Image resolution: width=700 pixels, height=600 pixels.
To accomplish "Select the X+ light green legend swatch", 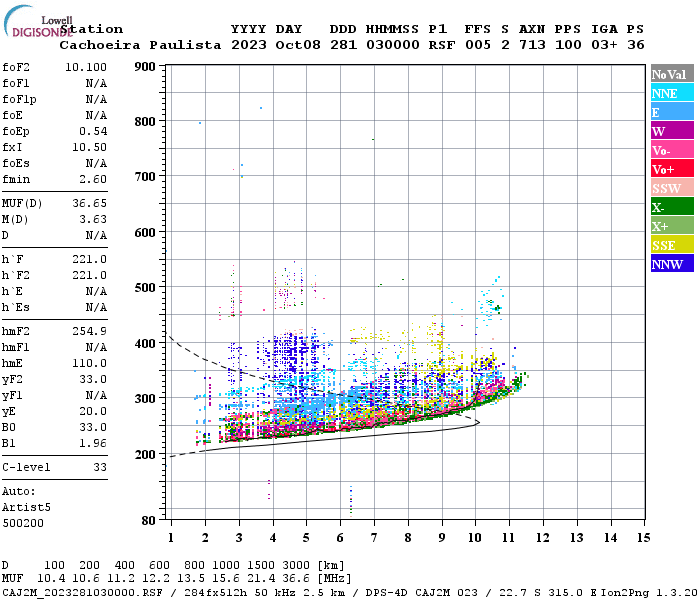I will [x=672, y=226].
